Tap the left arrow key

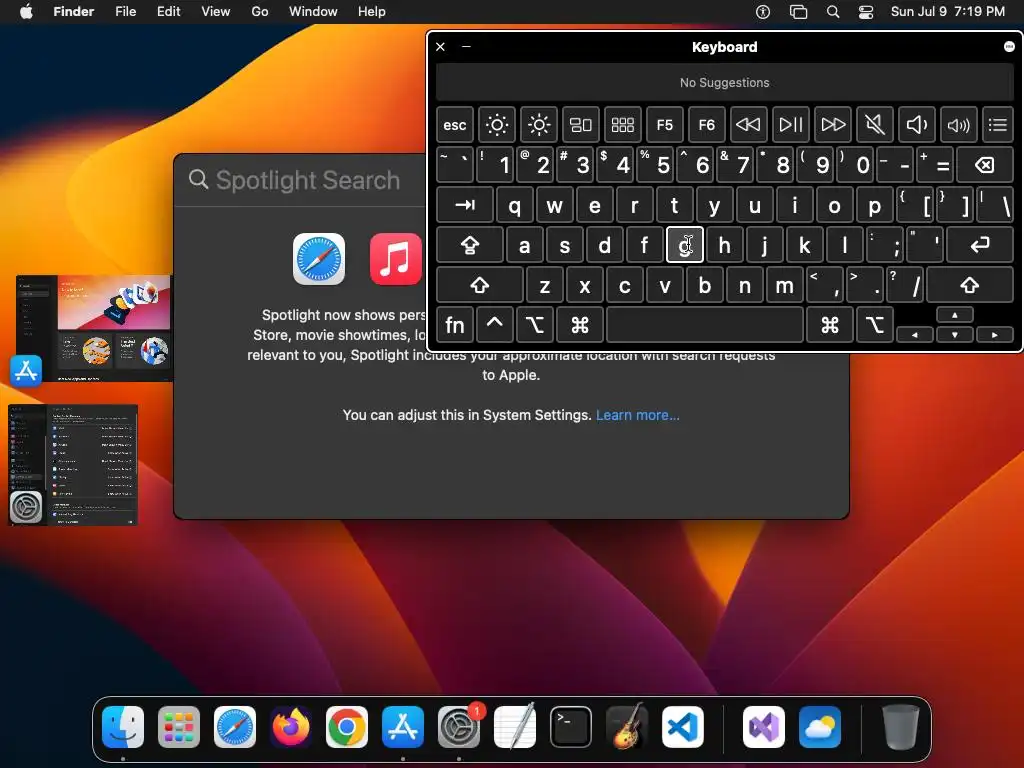(x=915, y=334)
